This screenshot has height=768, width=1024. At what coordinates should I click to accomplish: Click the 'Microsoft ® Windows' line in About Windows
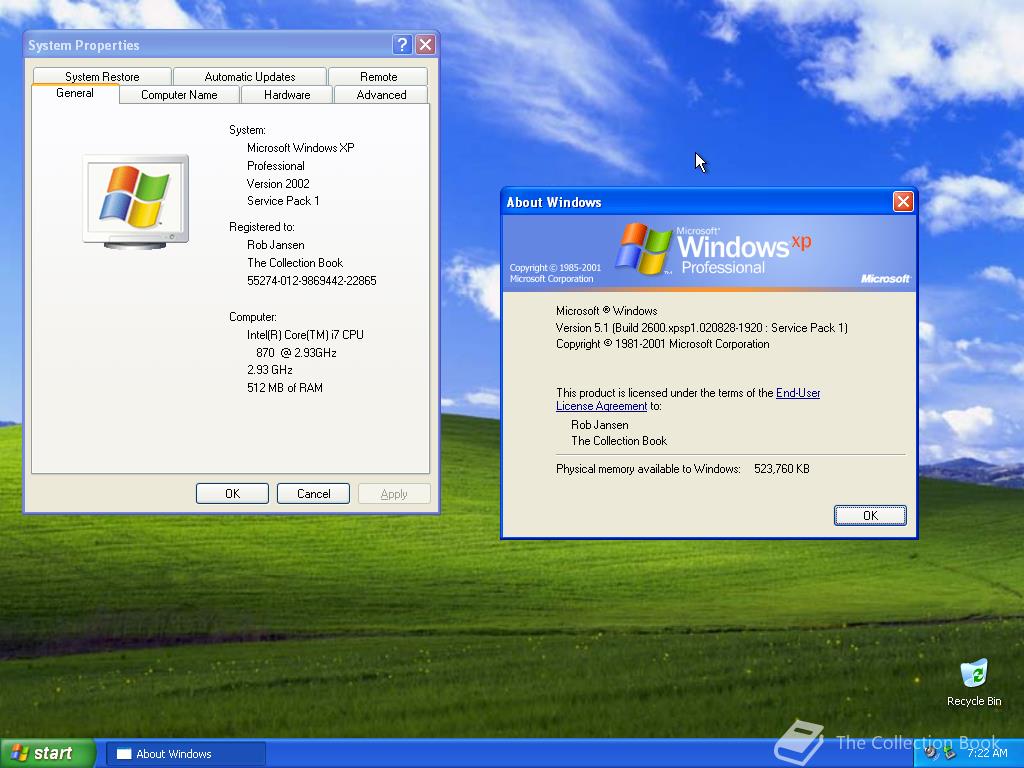pyautogui.click(x=606, y=311)
